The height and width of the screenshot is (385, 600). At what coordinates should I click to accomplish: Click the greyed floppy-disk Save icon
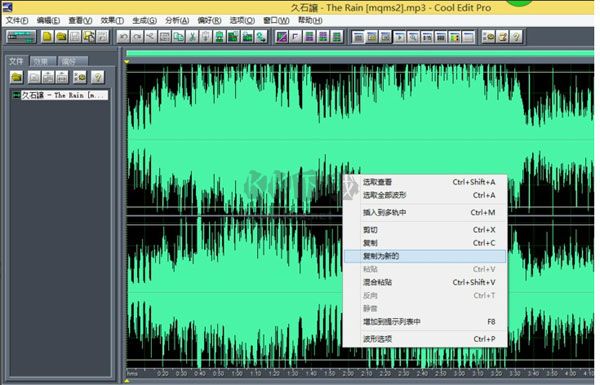[x=75, y=37]
